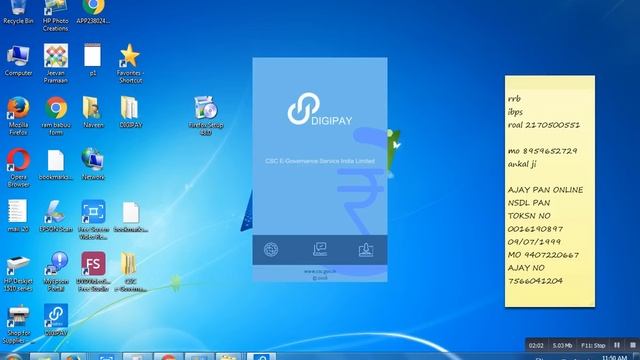
Task: Select the APP238024 Chrome file icon
Action: tap(93, 12)
